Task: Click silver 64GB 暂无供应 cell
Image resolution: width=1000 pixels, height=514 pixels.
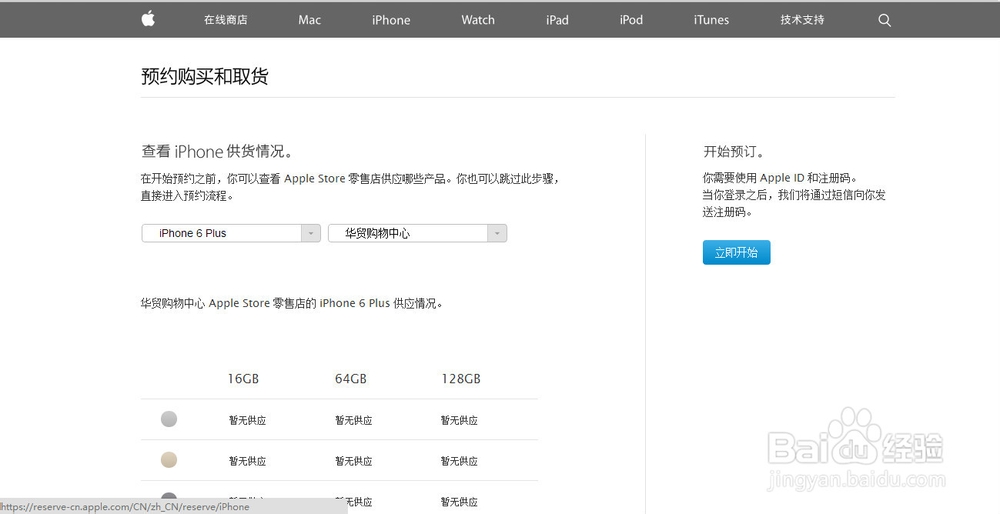Action: [x=353, y=420]
